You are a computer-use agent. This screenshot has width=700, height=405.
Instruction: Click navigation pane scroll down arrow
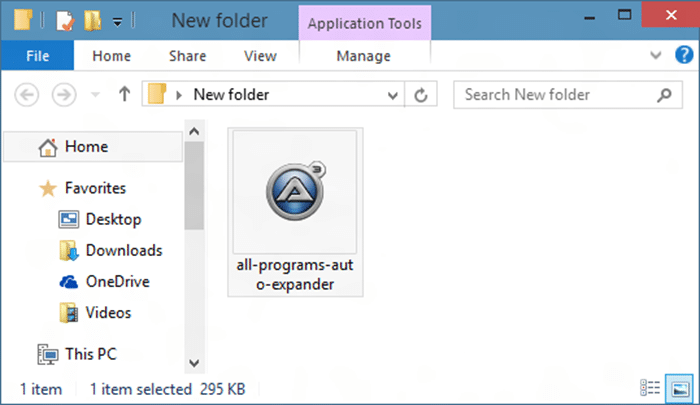(x=194, y=363)
